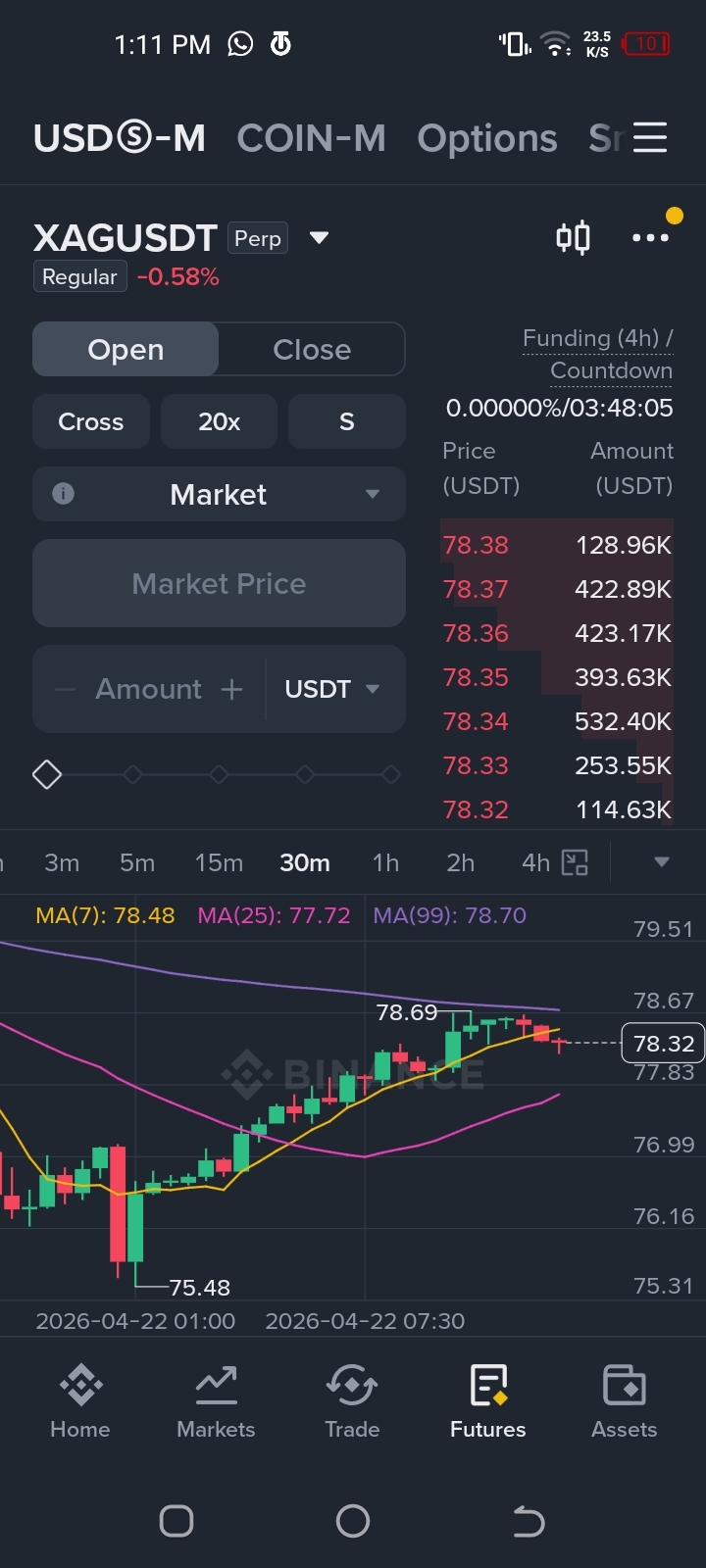Viewport: 706px width, 1568px height.
Task: Select ask price 78.33 in order book
Action: point(476,765)
